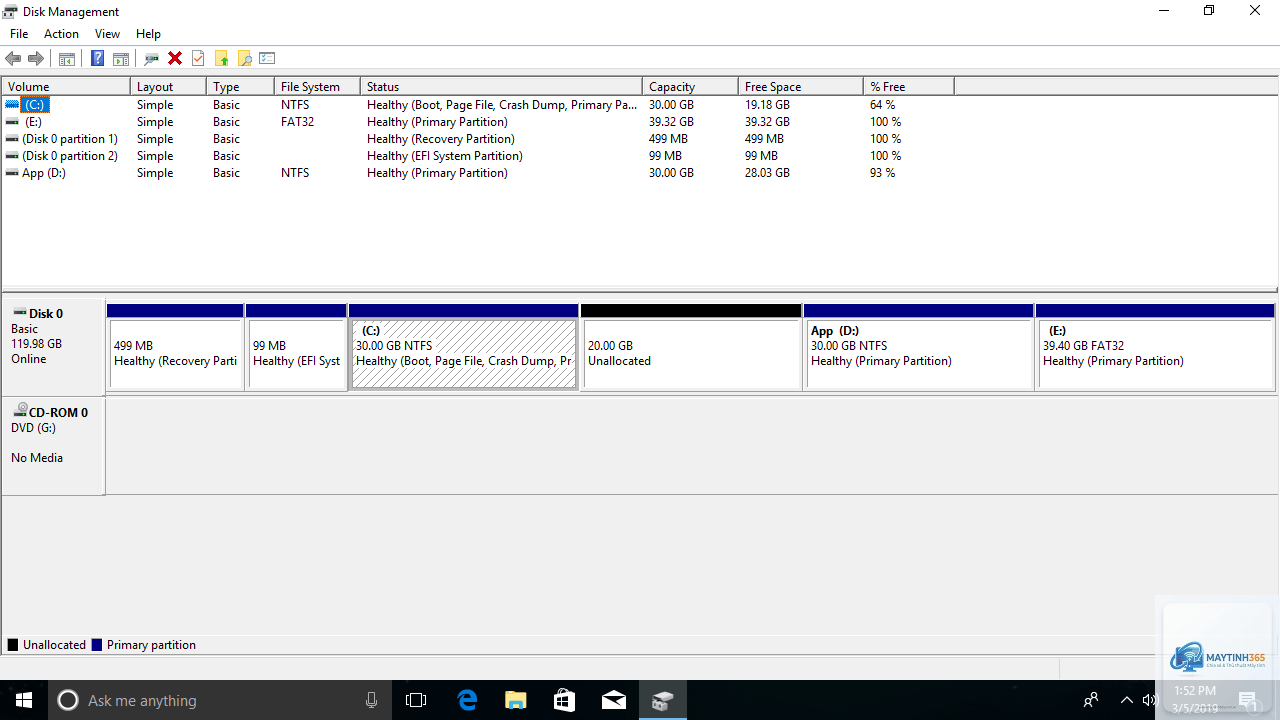Expand hidden system tray icons chevron
Screen dimensions: 1280x720
1127,700
